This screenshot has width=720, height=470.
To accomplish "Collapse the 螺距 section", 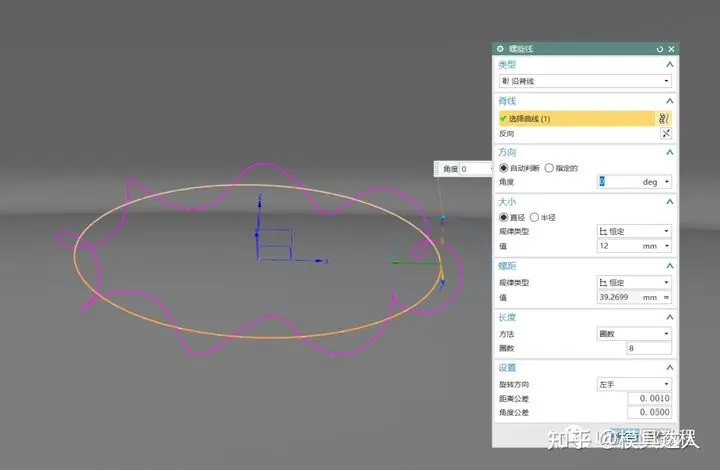I will pyautogui.click(x=670, y=266).
